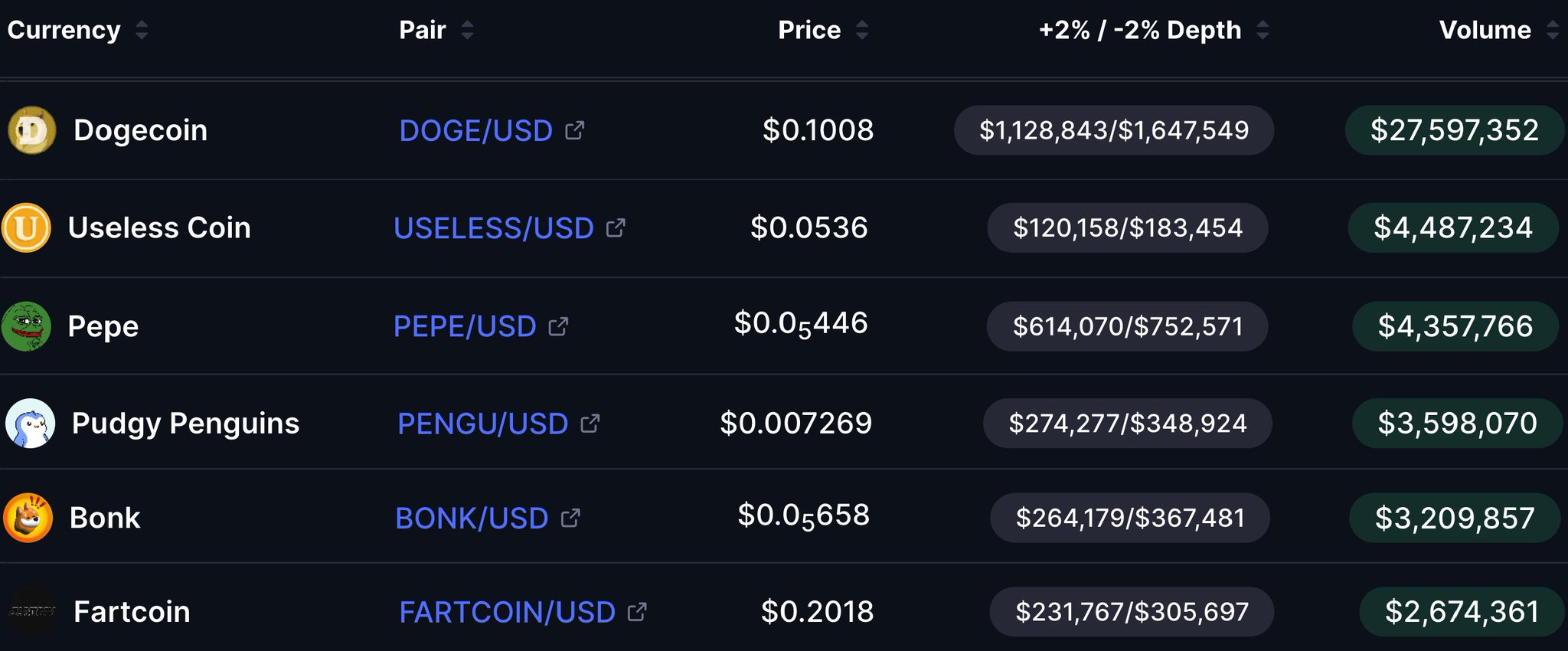The height and width of the screenshot is (651, 1568).
Task: Click the Pepe frog icon
Action: pos(26,326)
